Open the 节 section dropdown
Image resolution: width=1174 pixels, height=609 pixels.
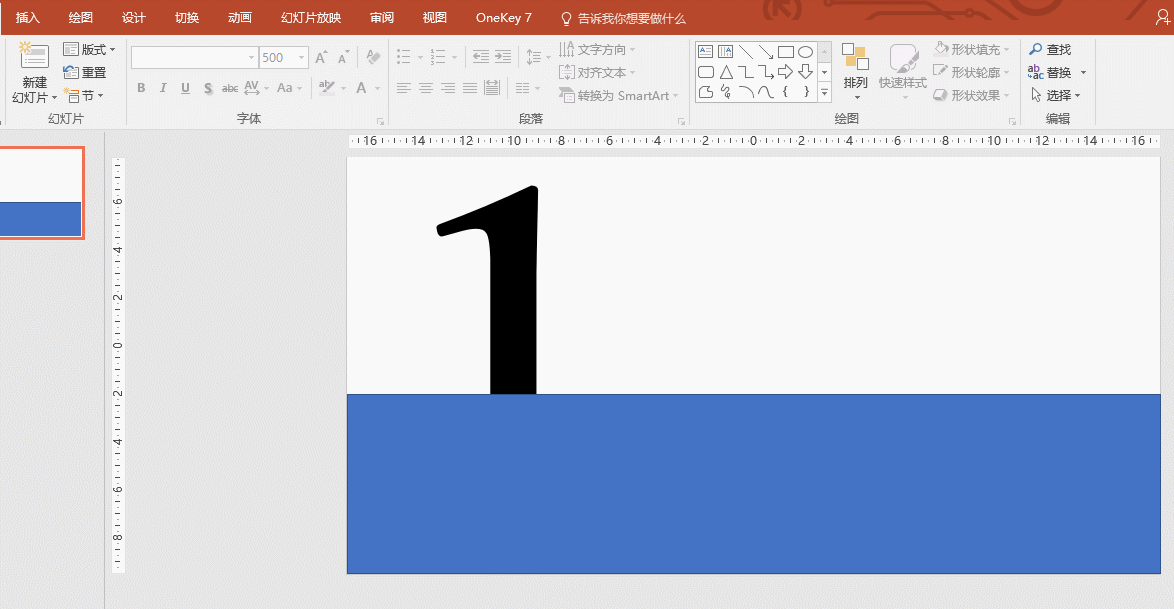coord(83,96)
